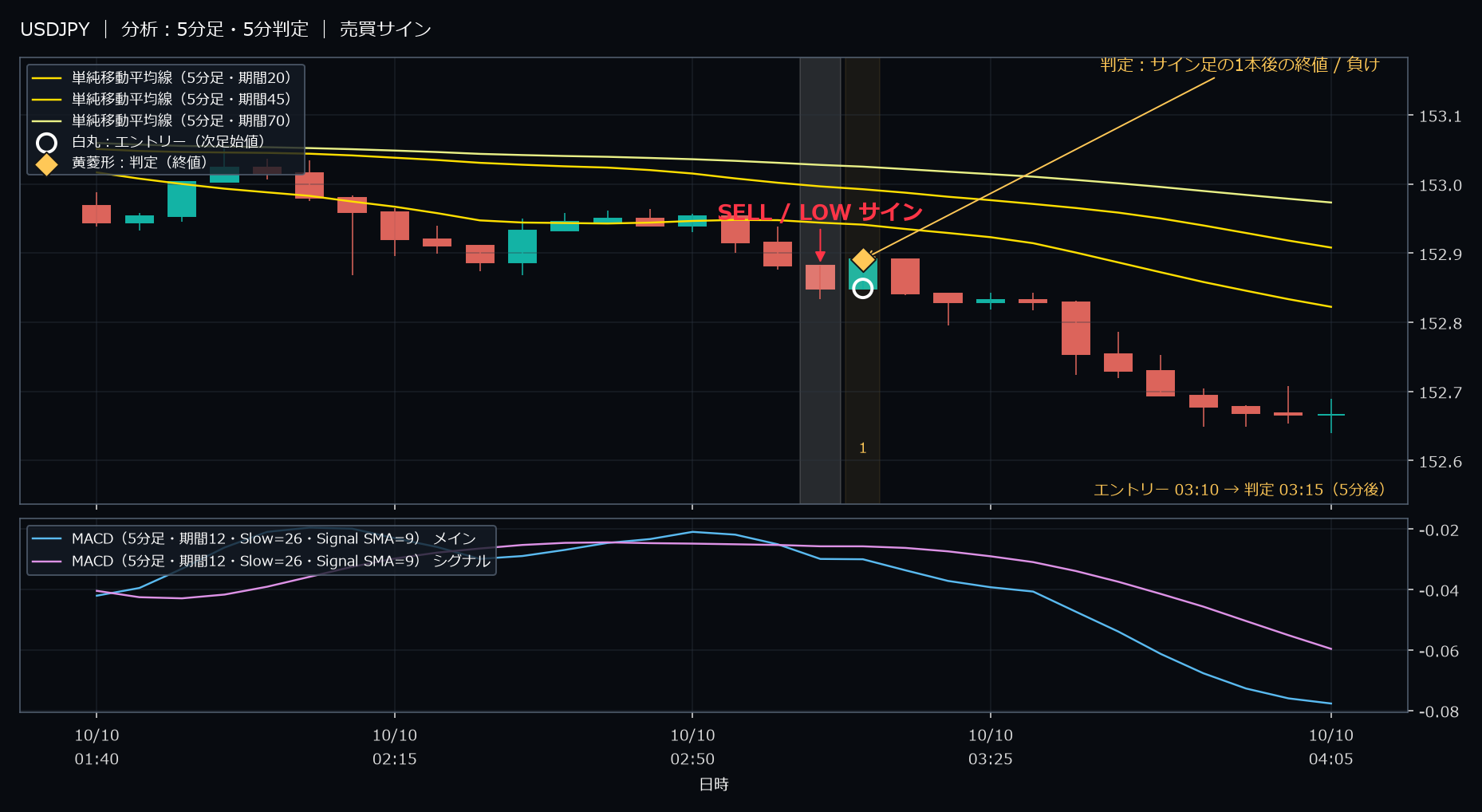Click the USDJPY title text
Screen dimensions: 1482x812
[55, 30]
